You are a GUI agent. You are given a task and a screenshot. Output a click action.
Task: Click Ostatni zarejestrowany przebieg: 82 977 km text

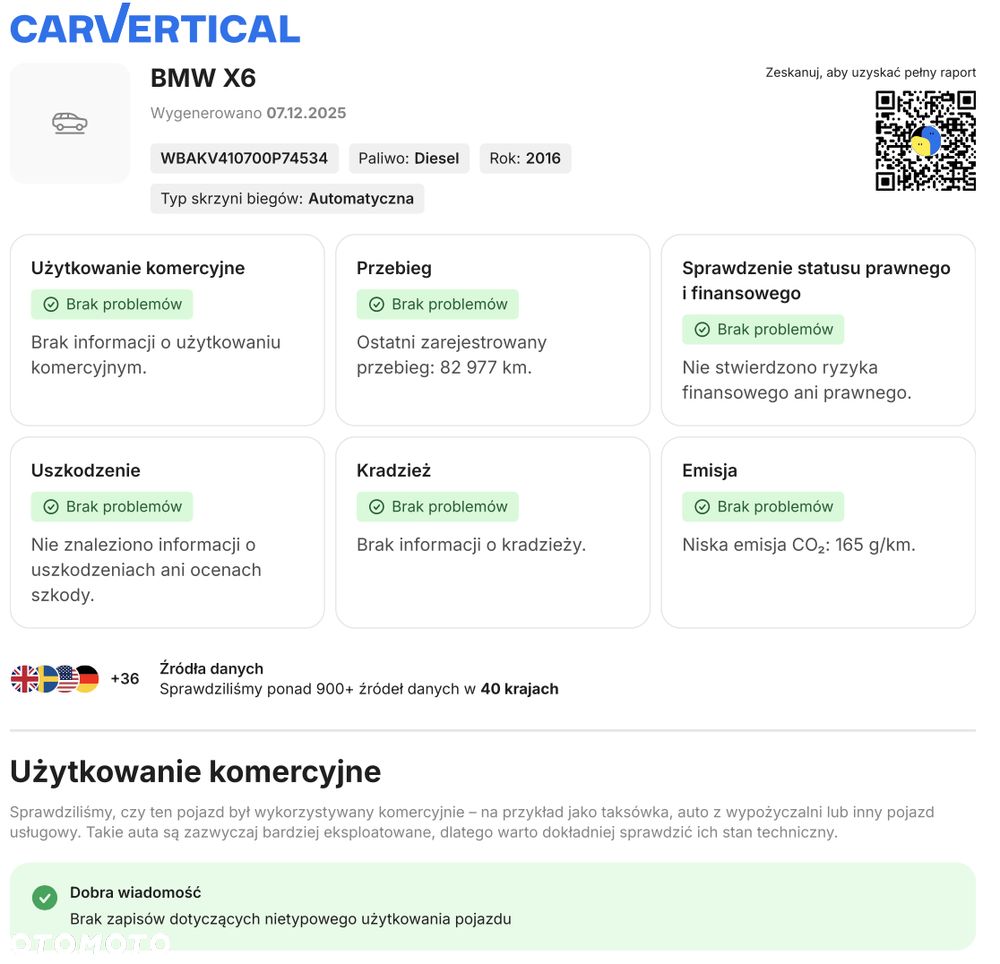[452, 355]
